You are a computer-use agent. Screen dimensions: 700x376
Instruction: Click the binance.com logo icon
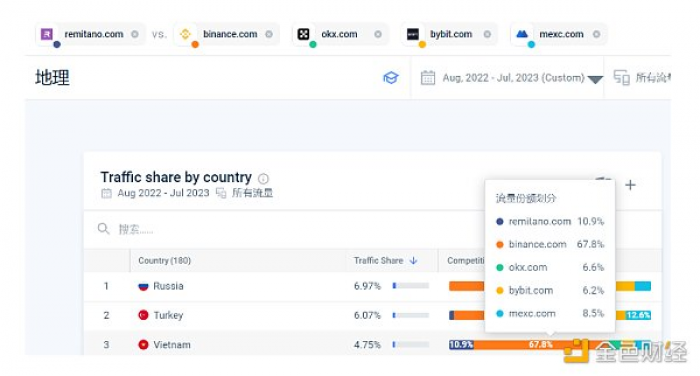(x=185, y=34)
